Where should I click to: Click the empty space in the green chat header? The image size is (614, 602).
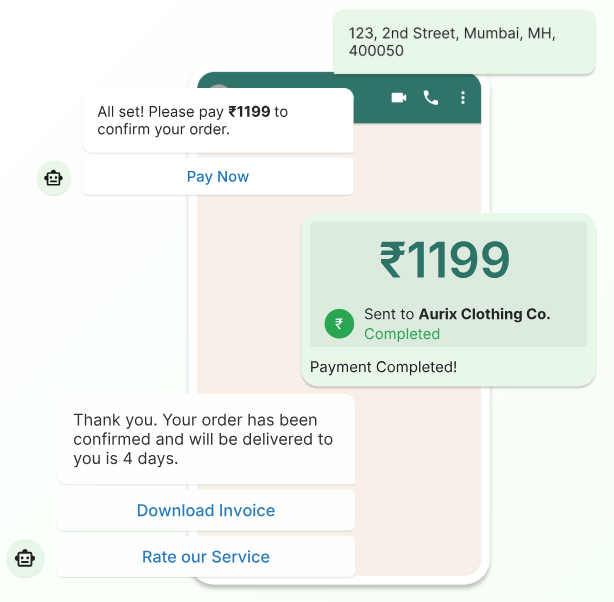(370, 83)
